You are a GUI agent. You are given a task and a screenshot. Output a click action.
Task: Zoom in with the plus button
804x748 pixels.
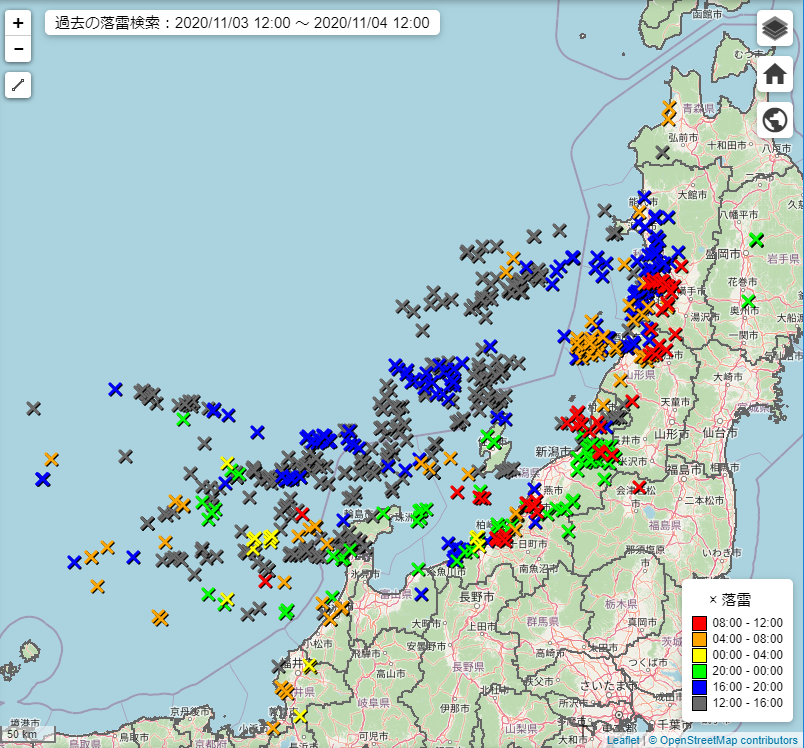click(18, 23)
